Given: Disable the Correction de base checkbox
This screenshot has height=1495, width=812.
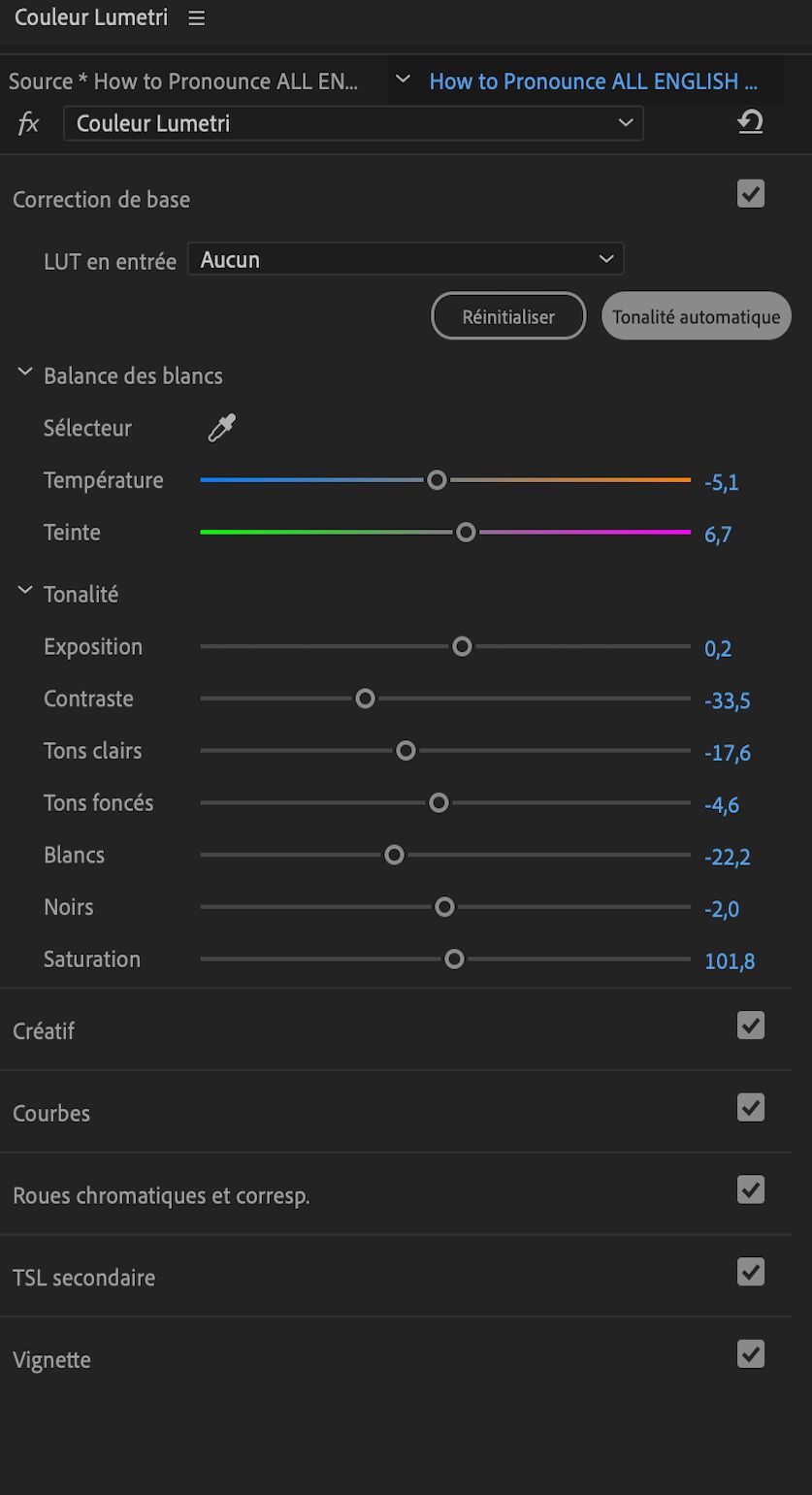Looking at the screenshot, I should [x=751, y=194].
